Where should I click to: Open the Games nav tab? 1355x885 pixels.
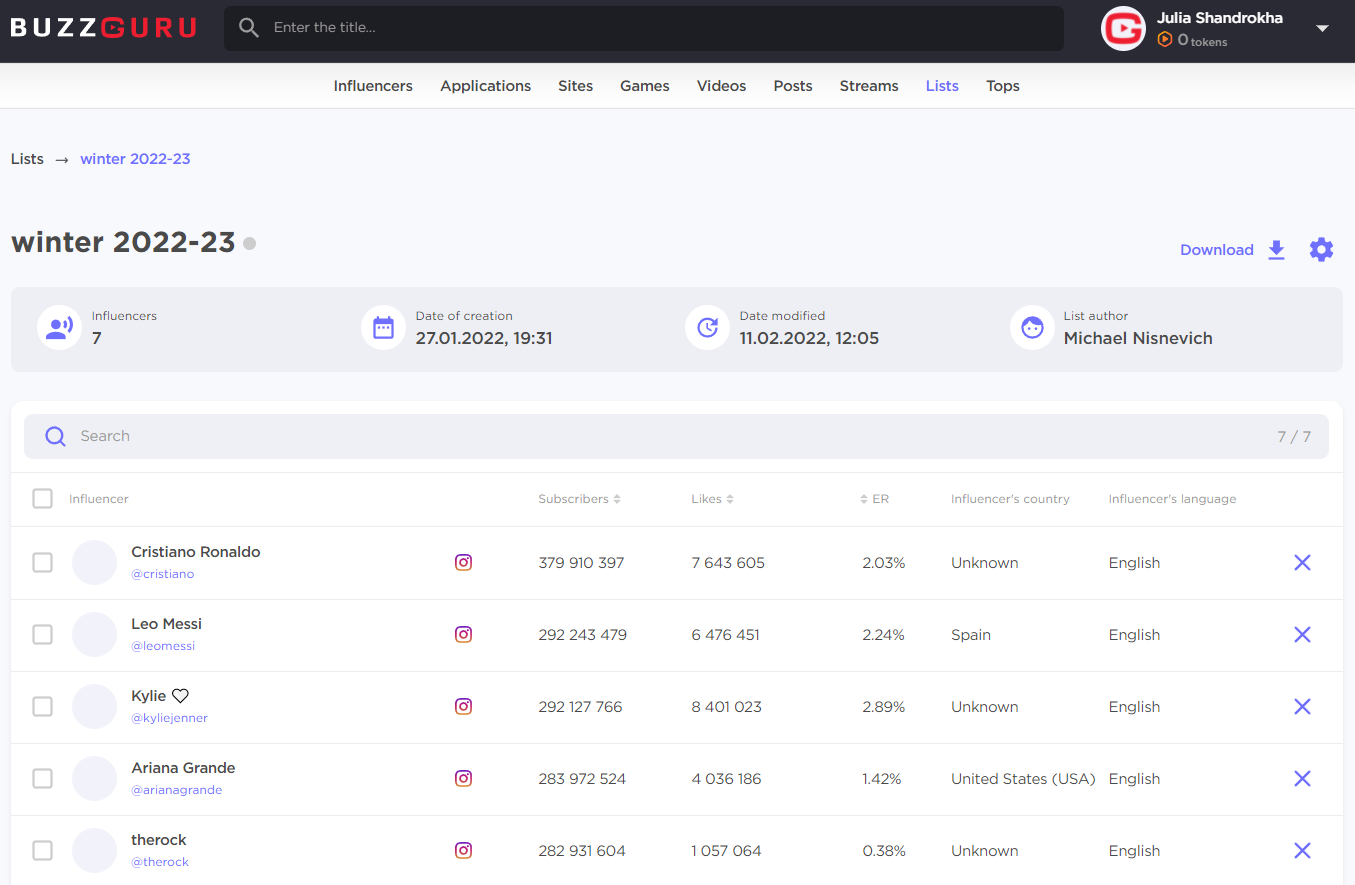[x=645, y=86]
